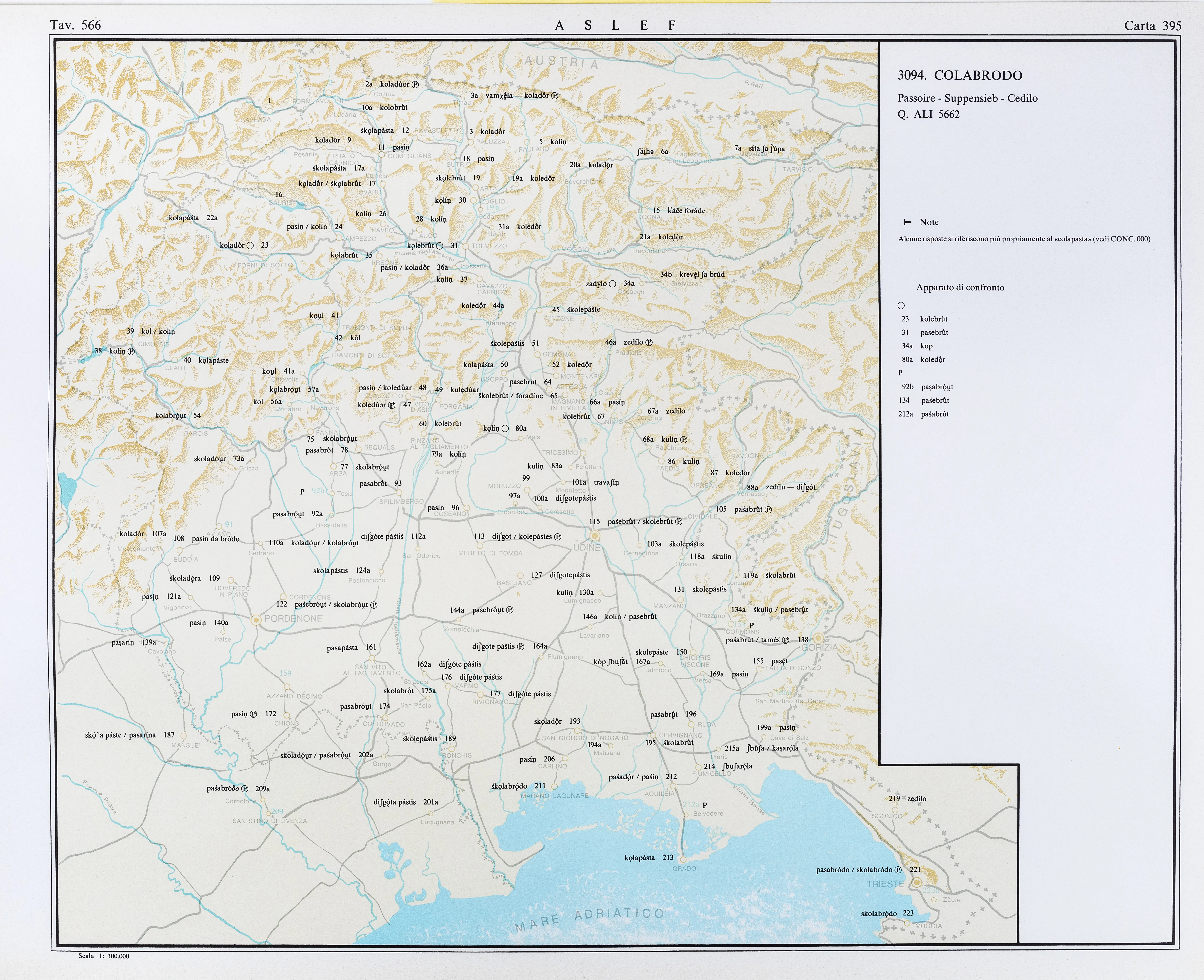
Task: Click the Apparato di confronto heading
Action: tap(960, 287)
